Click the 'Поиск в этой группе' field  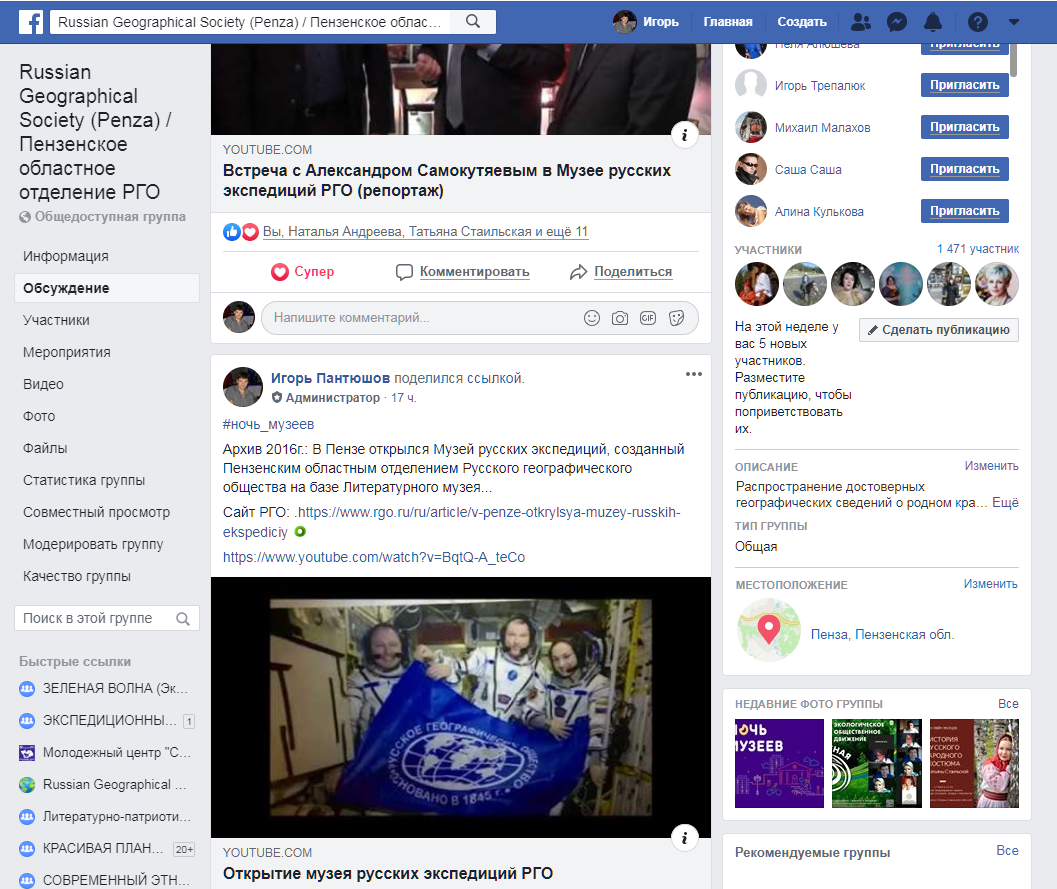[94, 618]
